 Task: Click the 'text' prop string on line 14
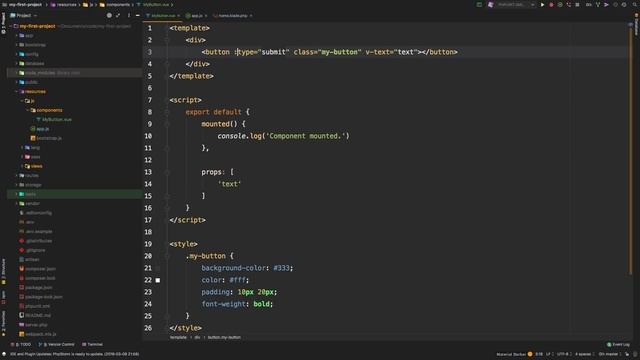229,184
